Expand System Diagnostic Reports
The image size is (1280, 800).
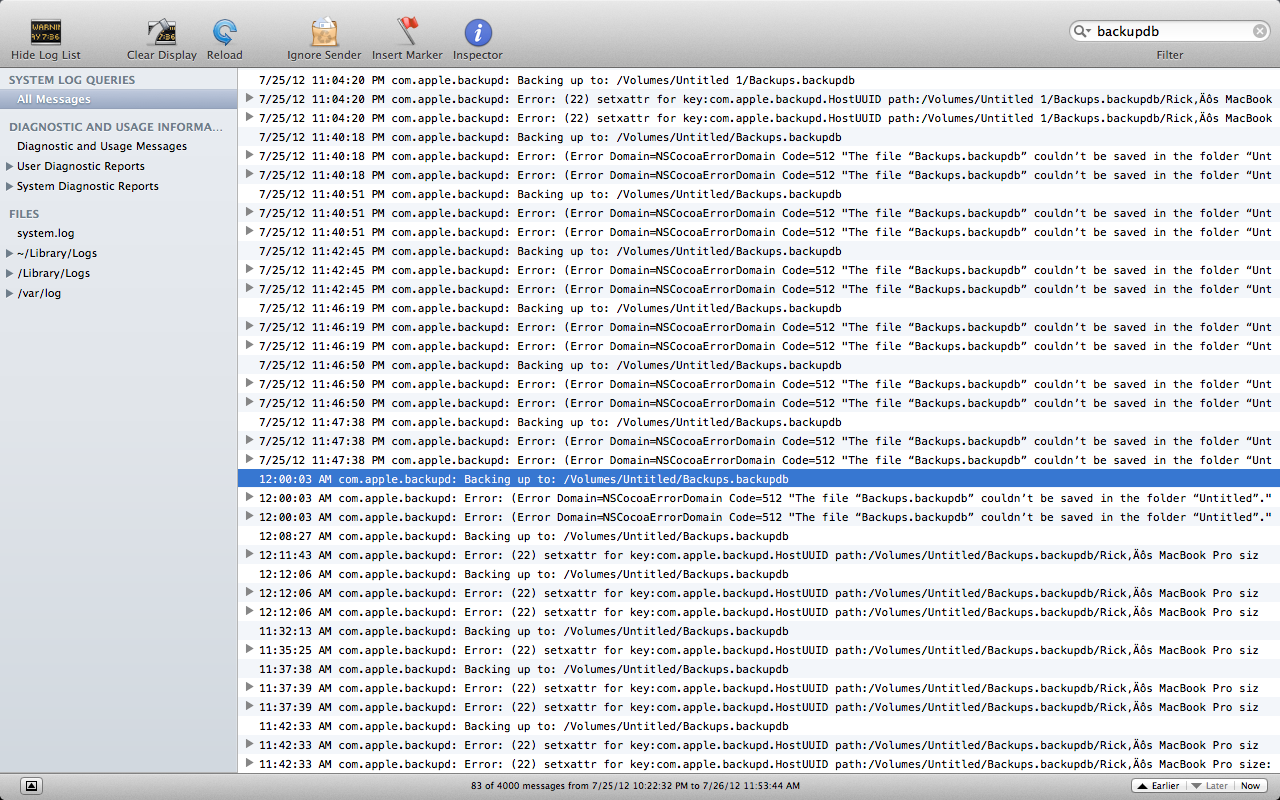(x=10, y=186)
